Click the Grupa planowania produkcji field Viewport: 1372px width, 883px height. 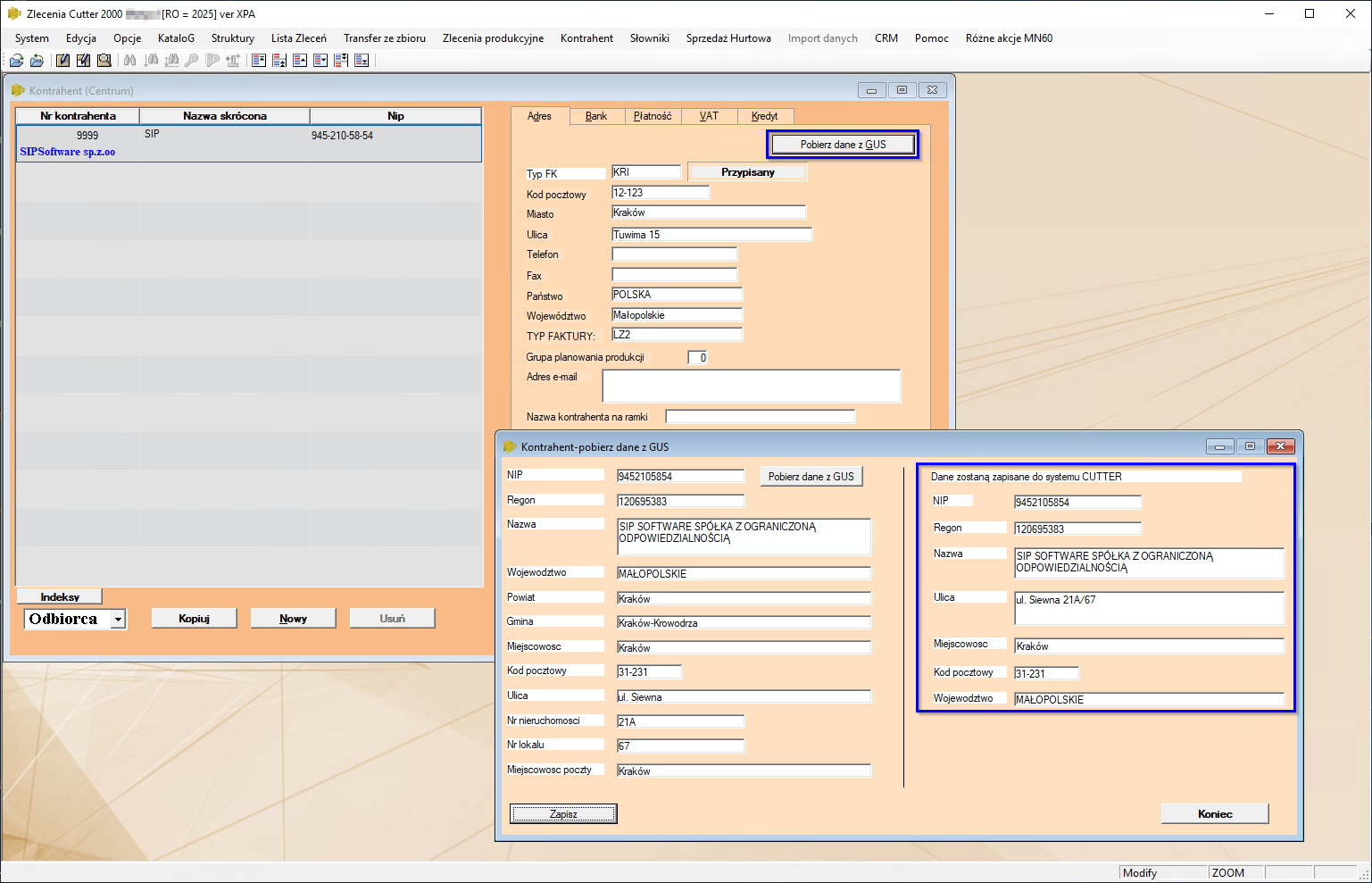tap(698, 358)
